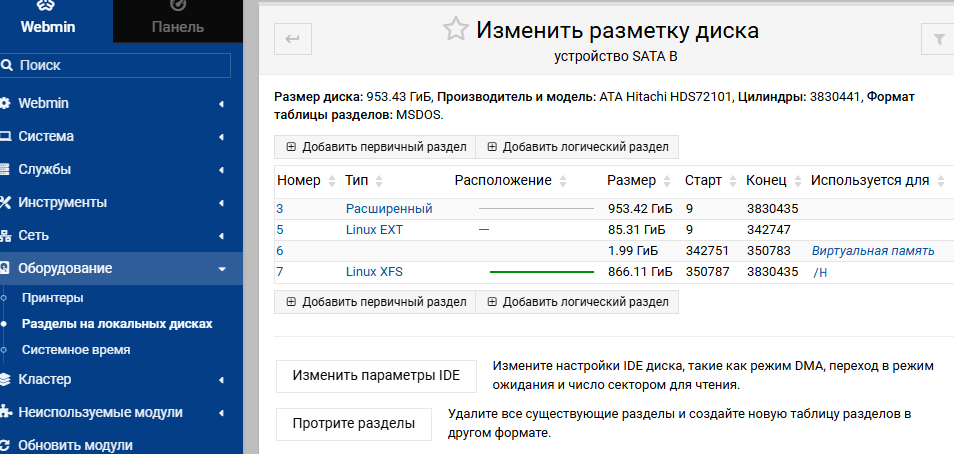
Task: Click Изменить параметры IDE button
Action: [x=376, y=376]
